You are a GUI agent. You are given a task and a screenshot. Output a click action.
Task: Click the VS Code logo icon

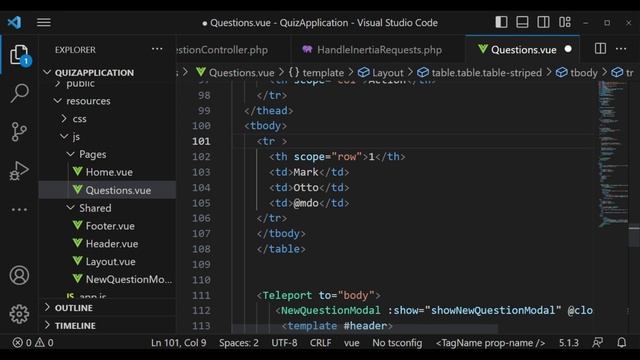14,22
